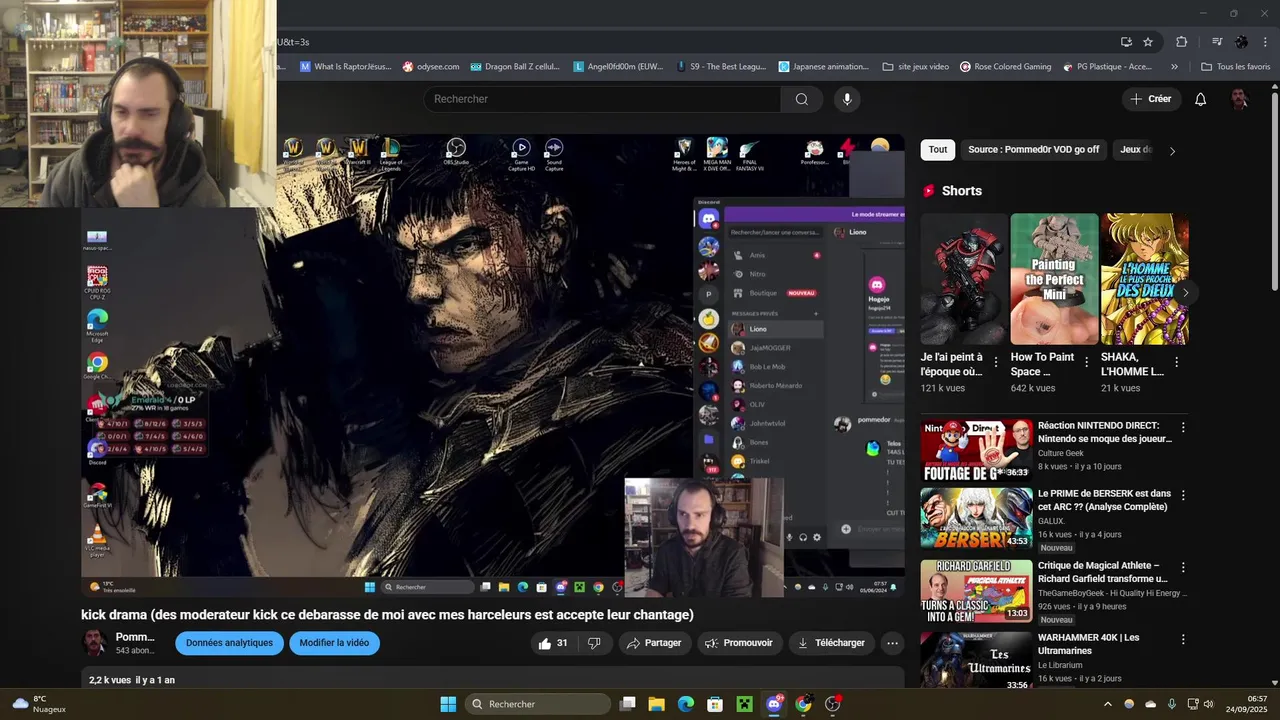Click the Partager button
The width and height of the screenshot is (1280, 720).
click(654, 643)
